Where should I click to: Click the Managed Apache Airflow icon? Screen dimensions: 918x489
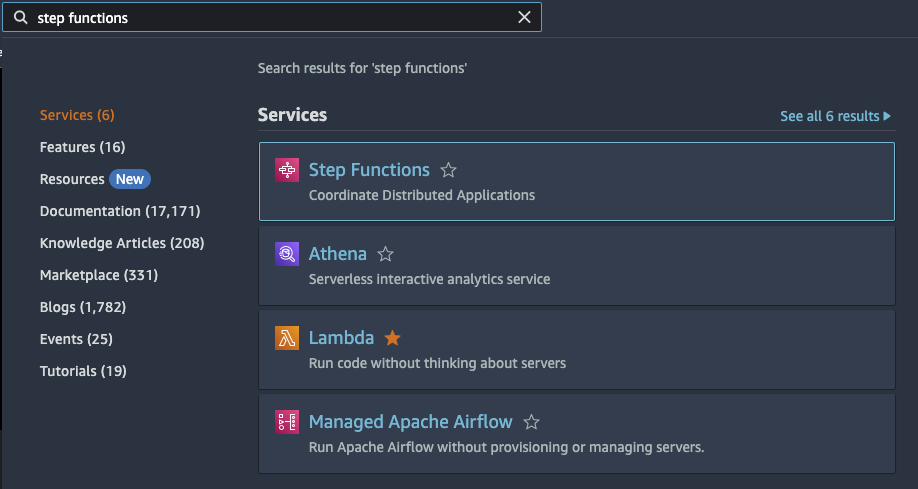(x=287, y=422)
